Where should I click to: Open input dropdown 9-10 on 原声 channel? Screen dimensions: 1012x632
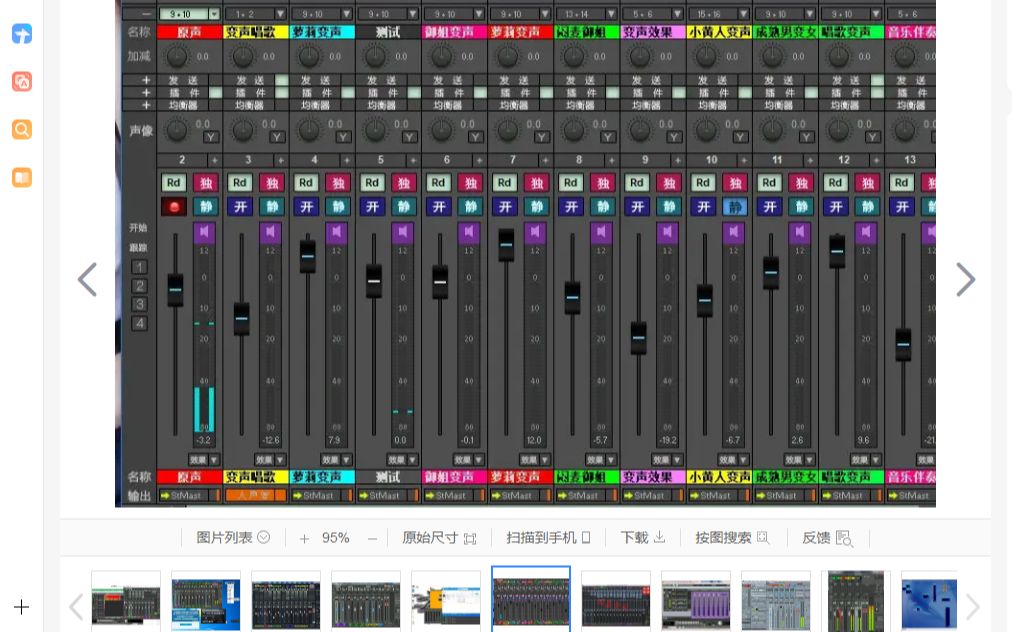click(214, 14)
